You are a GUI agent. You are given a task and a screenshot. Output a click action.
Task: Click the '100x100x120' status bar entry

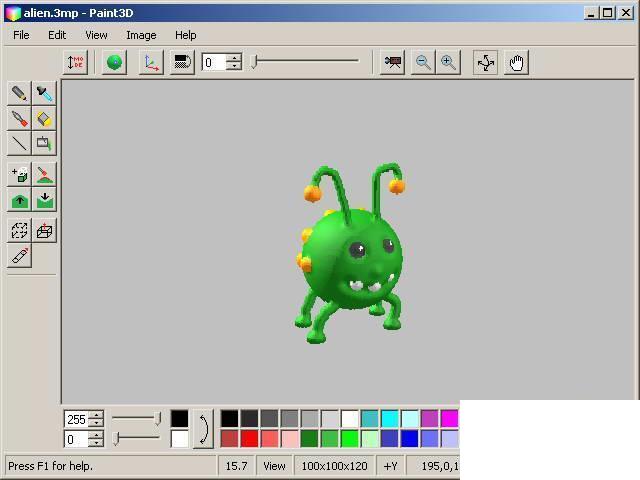(334, 466)
